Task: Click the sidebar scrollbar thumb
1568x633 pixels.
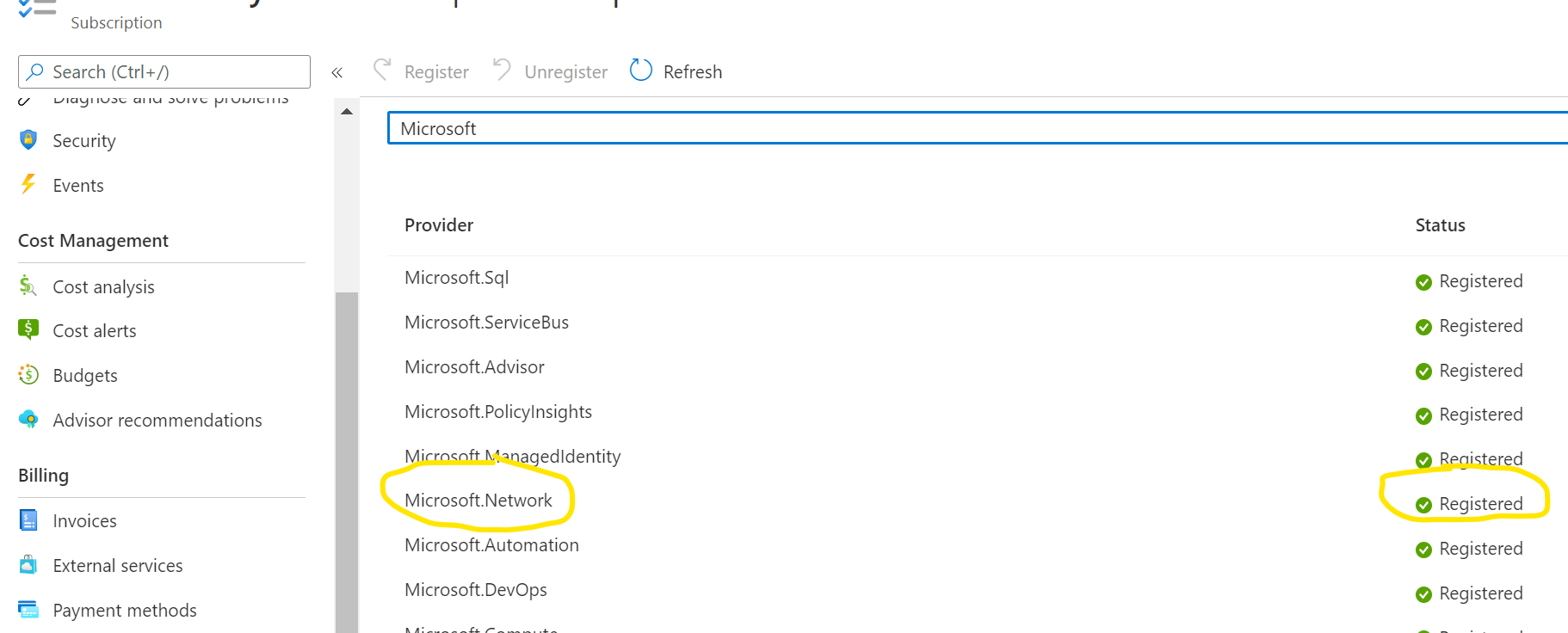Action: pos(347,463)
